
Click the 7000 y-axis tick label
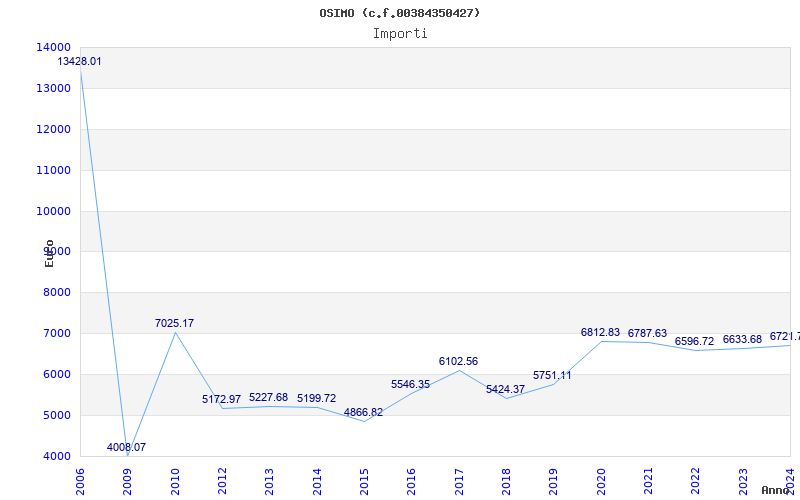tap(56, 333)
